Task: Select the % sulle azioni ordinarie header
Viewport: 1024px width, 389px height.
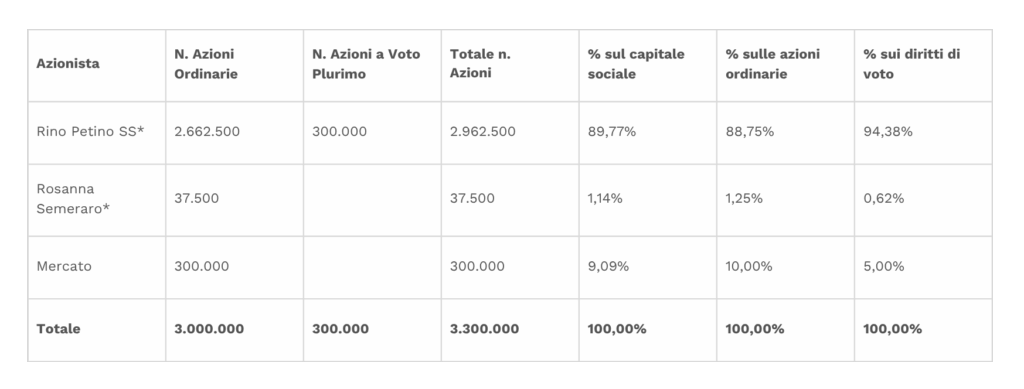Action: click(773, 64)
